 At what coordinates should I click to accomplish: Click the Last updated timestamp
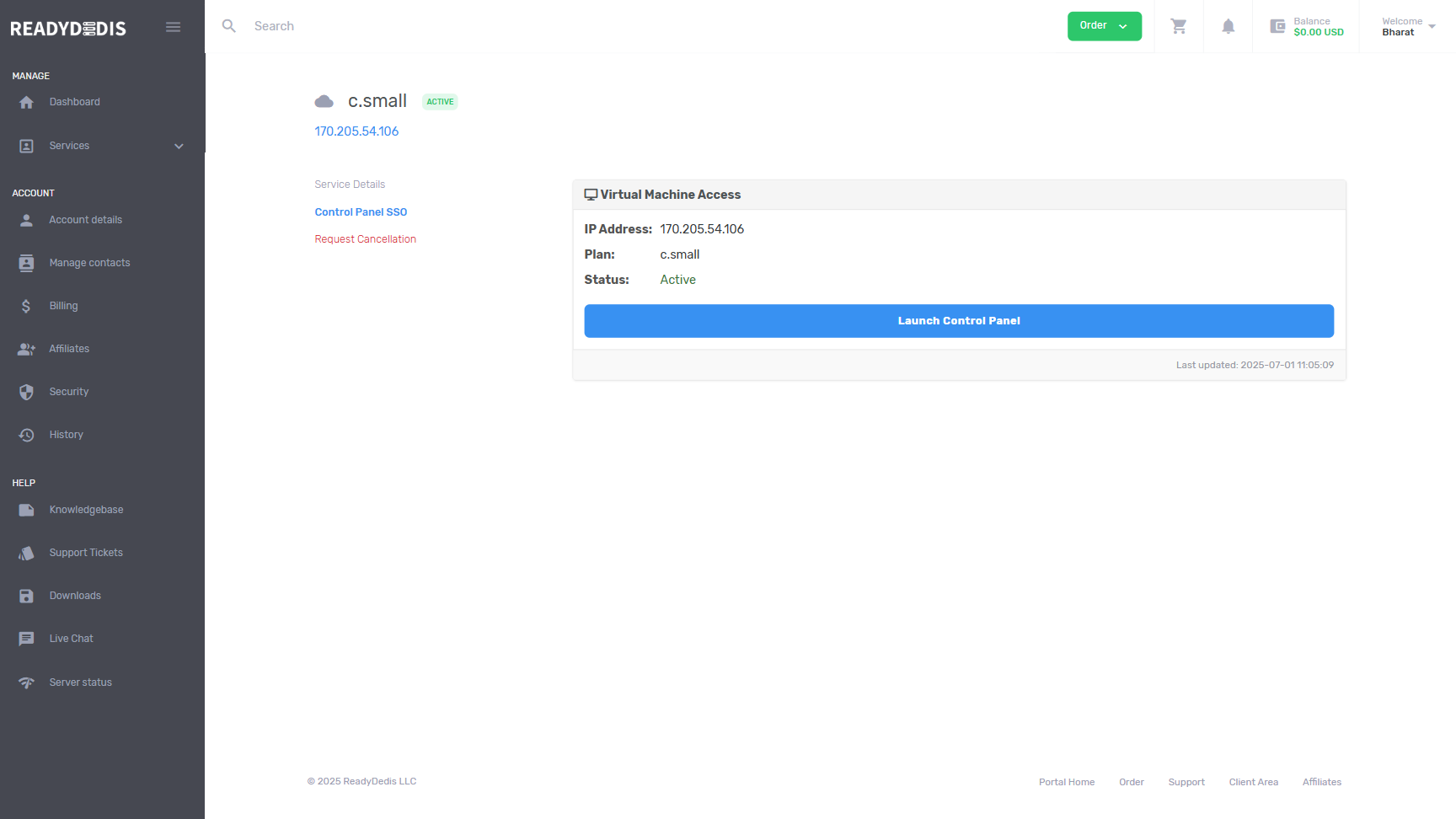(x=1255, y=366)
